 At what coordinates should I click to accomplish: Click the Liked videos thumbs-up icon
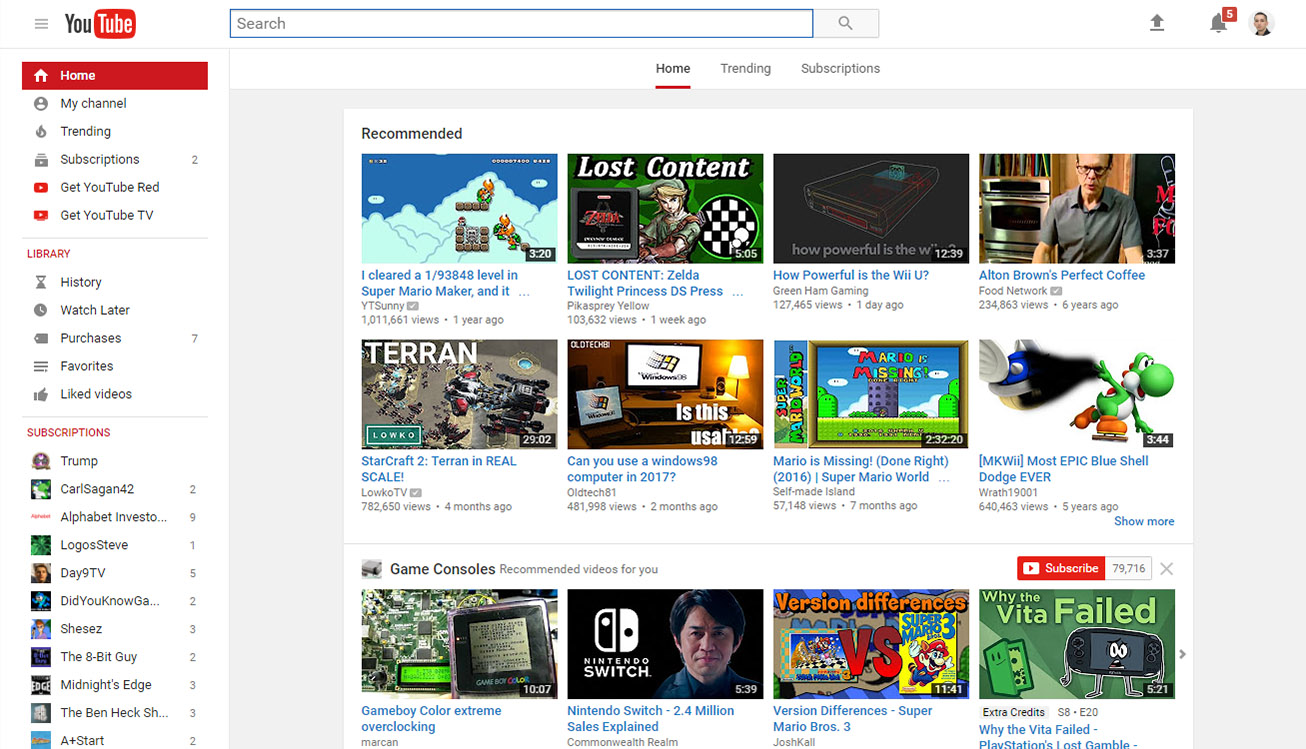pyautogui.click(x=40, y=394)
